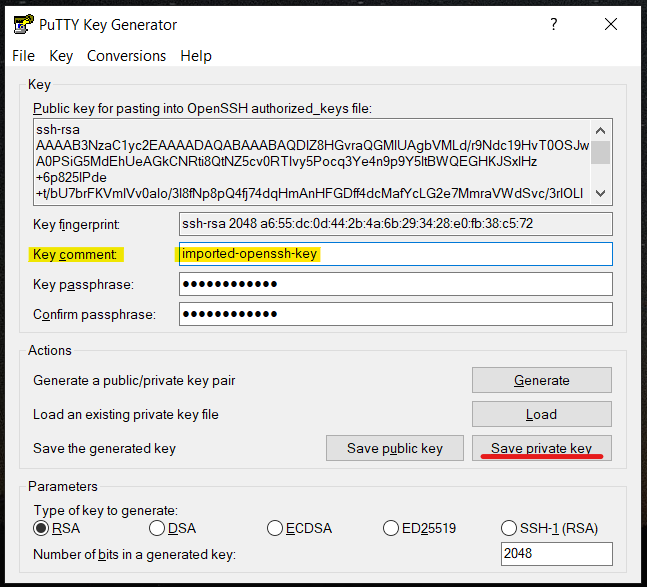Choose the ECDSA key type option

[275, 528]
